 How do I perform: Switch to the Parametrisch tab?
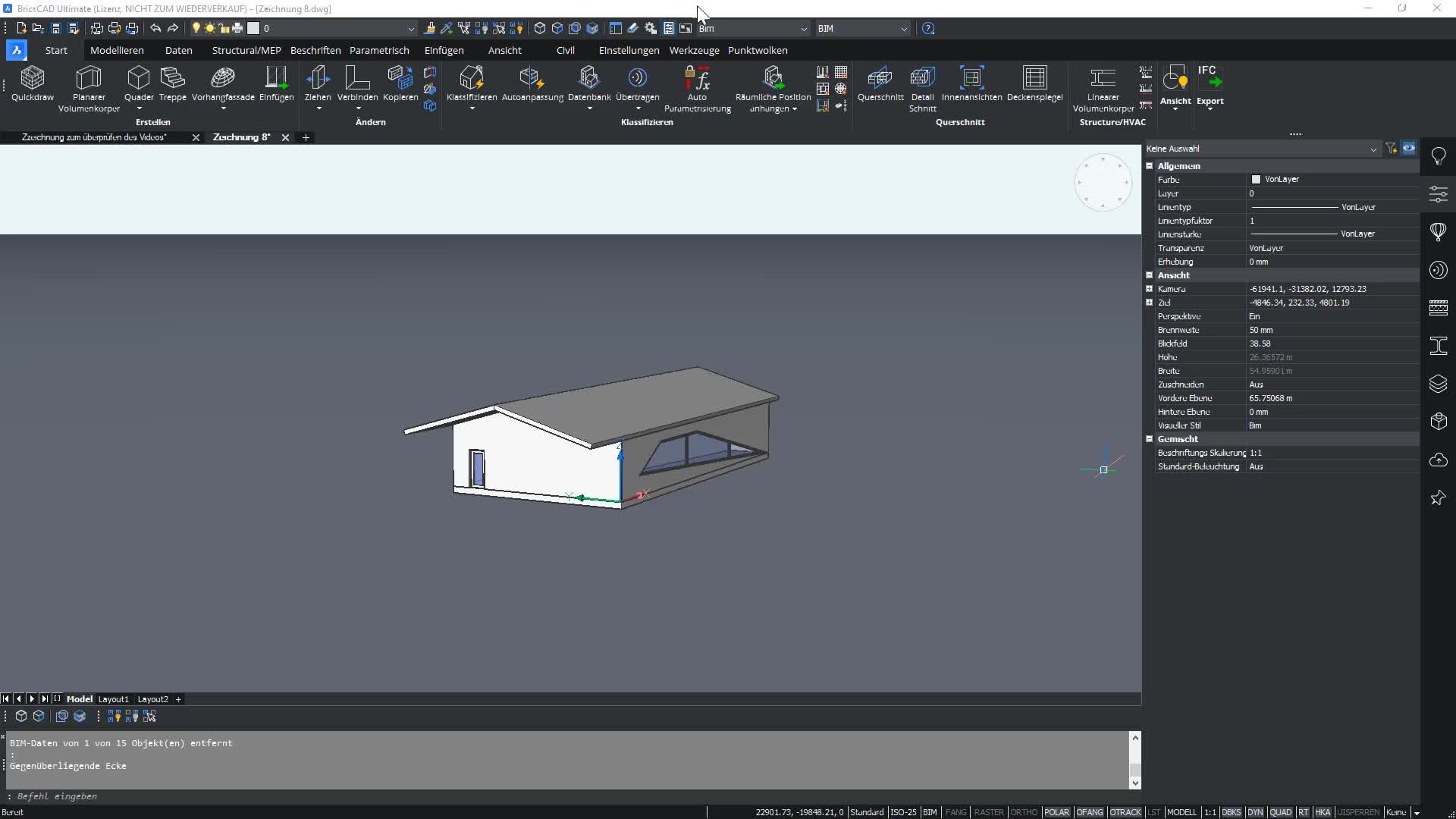(379, 50)
